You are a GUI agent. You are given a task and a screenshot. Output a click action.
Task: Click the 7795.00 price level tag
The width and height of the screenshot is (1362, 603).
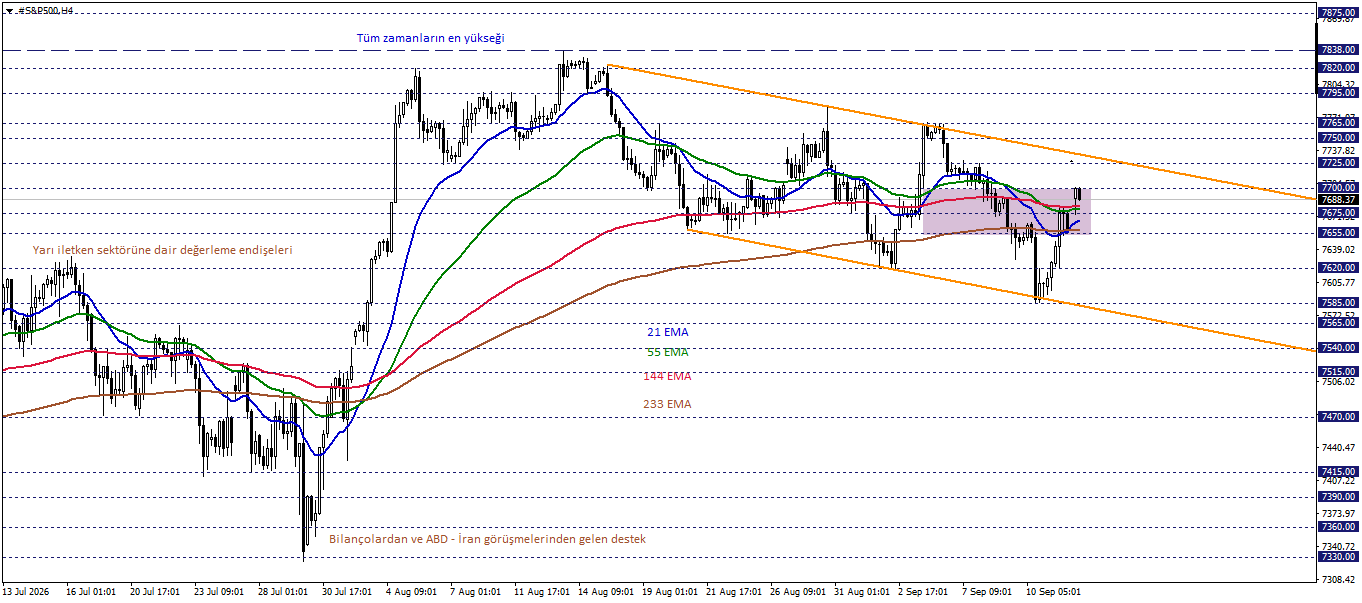1338,93
